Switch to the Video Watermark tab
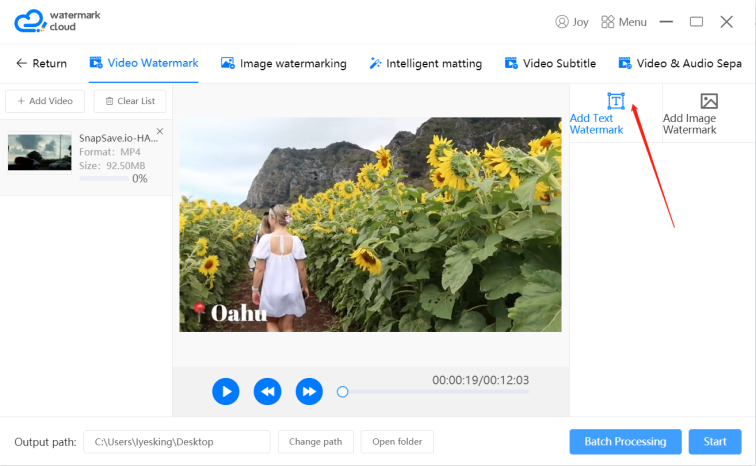 [x=144, y=63]
